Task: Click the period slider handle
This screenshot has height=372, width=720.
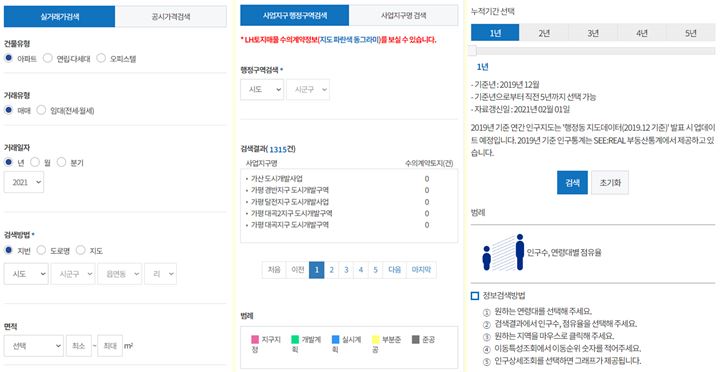Action: pyautogui.click(x=472, y=51)
